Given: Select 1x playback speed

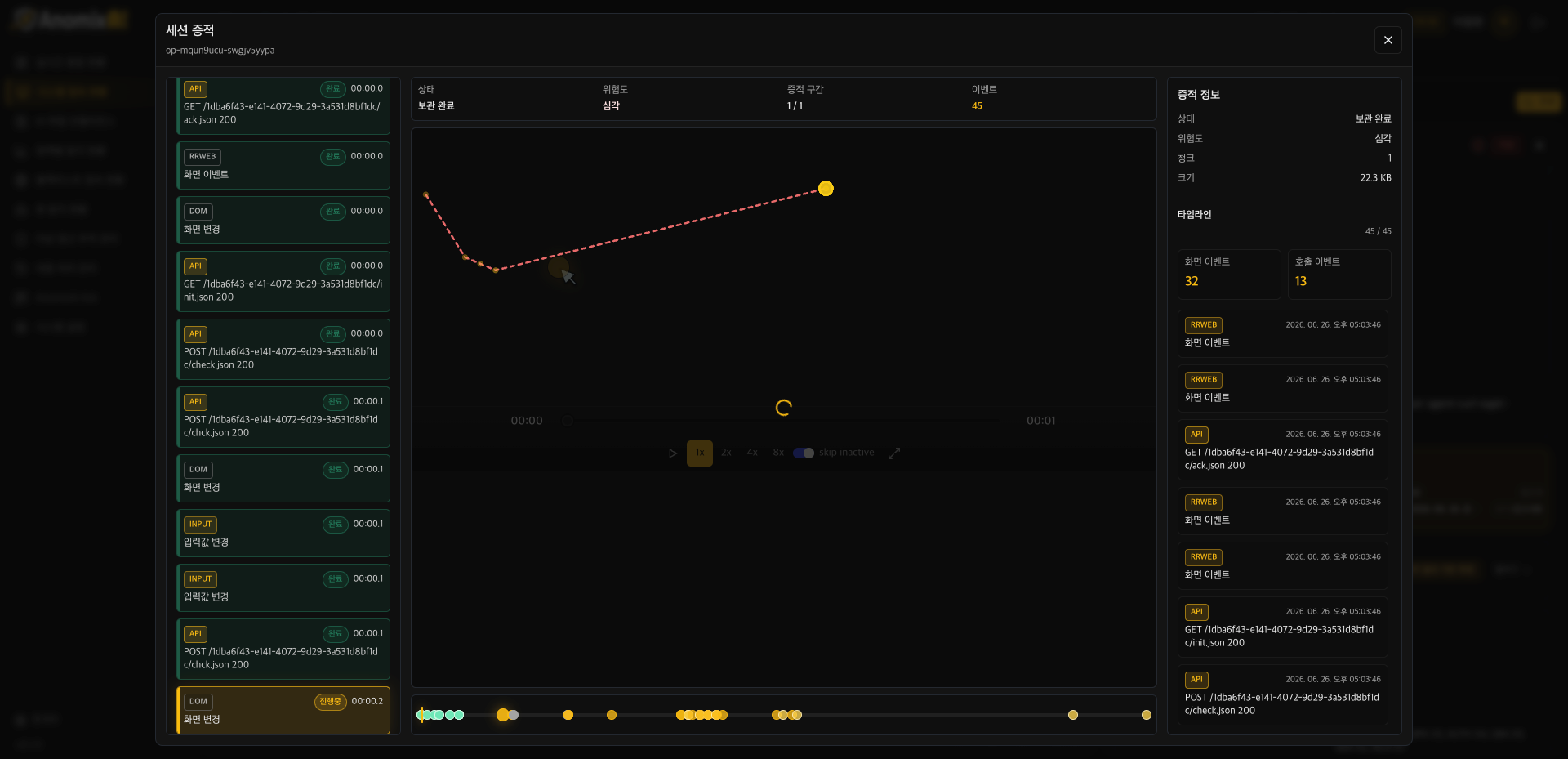Looking at the screenshot, I should pos(700,453).
